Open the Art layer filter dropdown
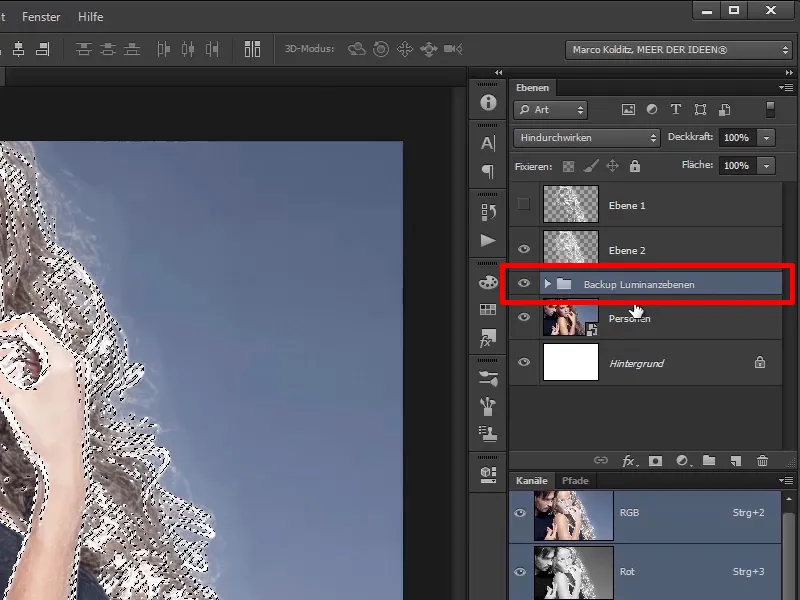Screen dimensions: 800x600 click(551, 110)
